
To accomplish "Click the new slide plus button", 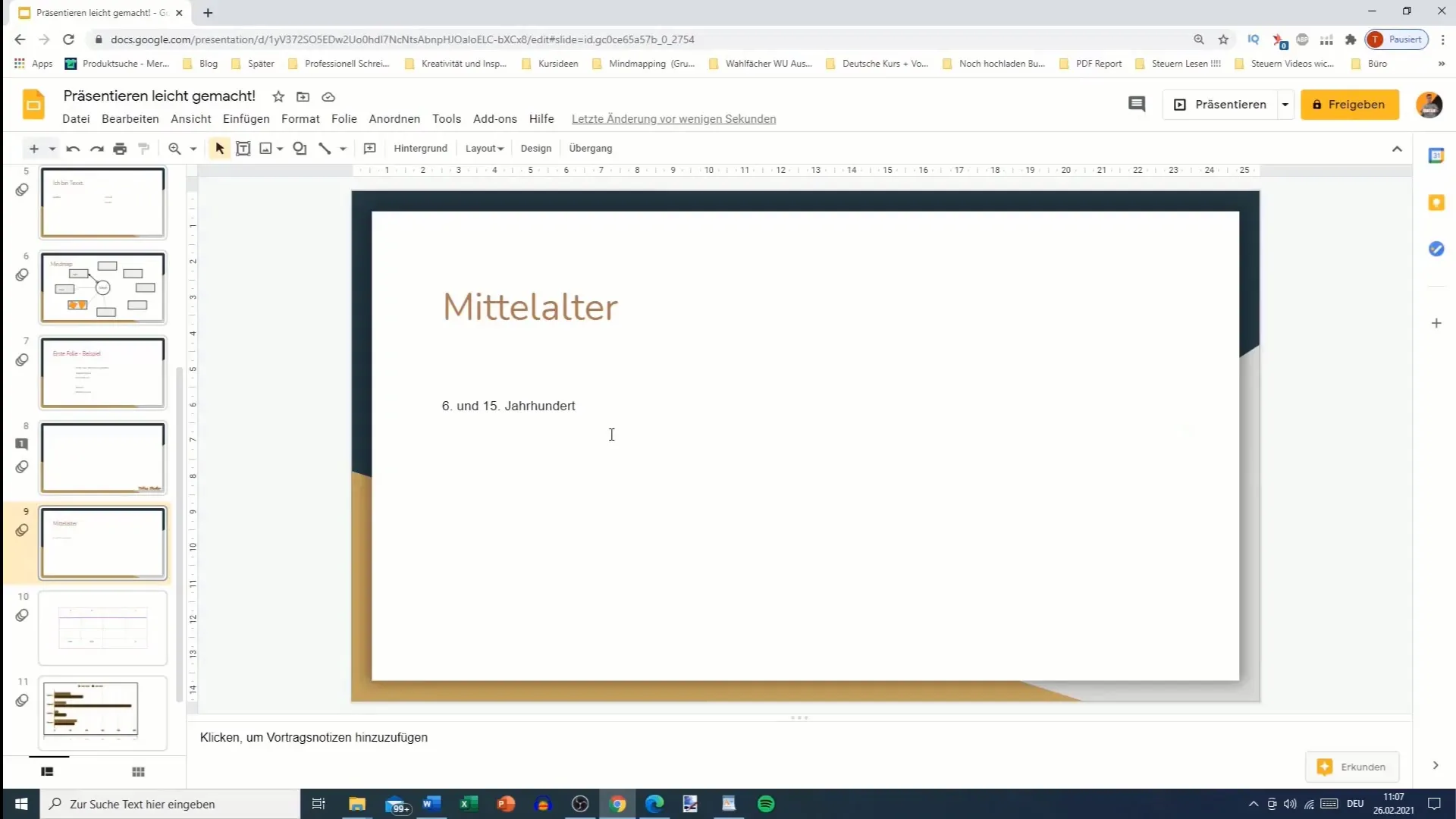I will (x=33, y=149).
